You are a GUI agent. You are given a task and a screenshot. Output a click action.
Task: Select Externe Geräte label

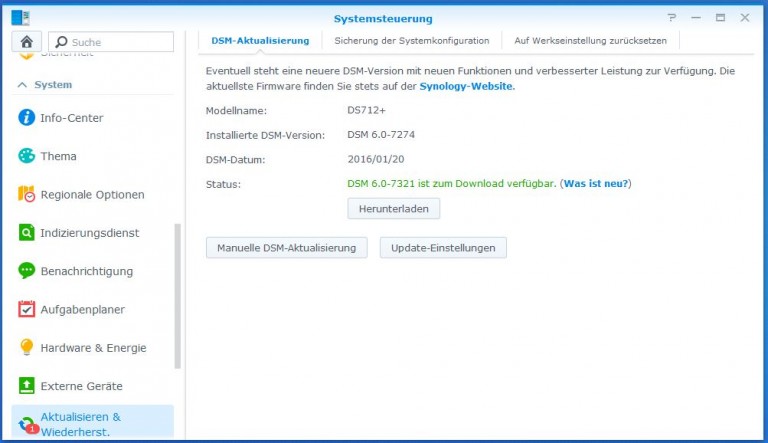tap(81, 386)
